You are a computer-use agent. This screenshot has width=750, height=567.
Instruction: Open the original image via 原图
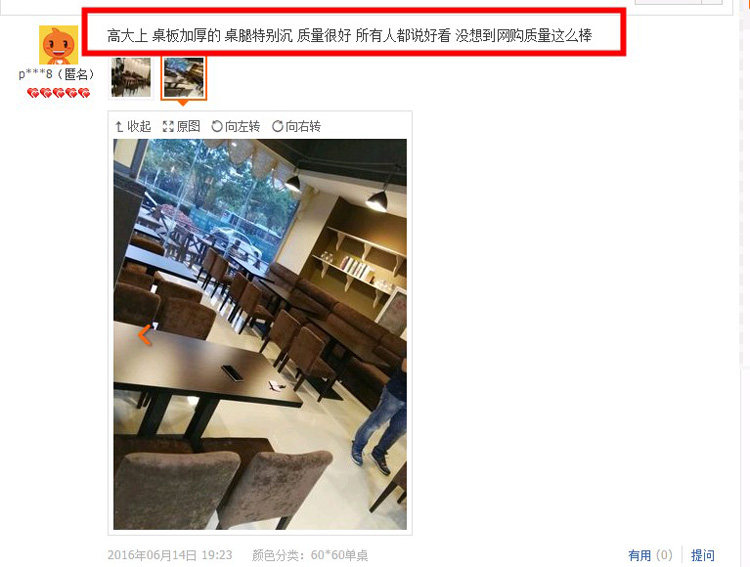(x=181, y=126)
